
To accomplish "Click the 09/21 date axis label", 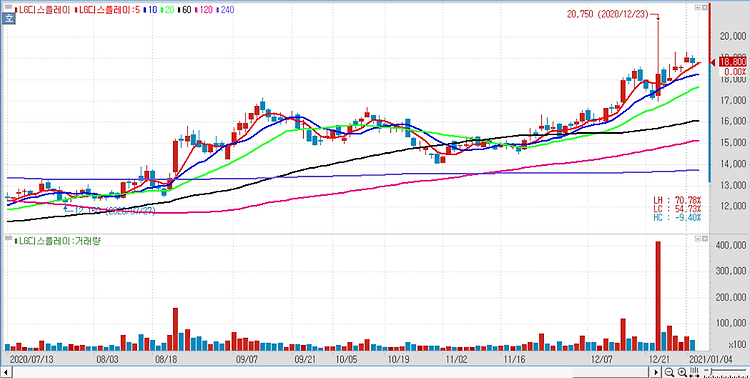I will pos(306,359).
